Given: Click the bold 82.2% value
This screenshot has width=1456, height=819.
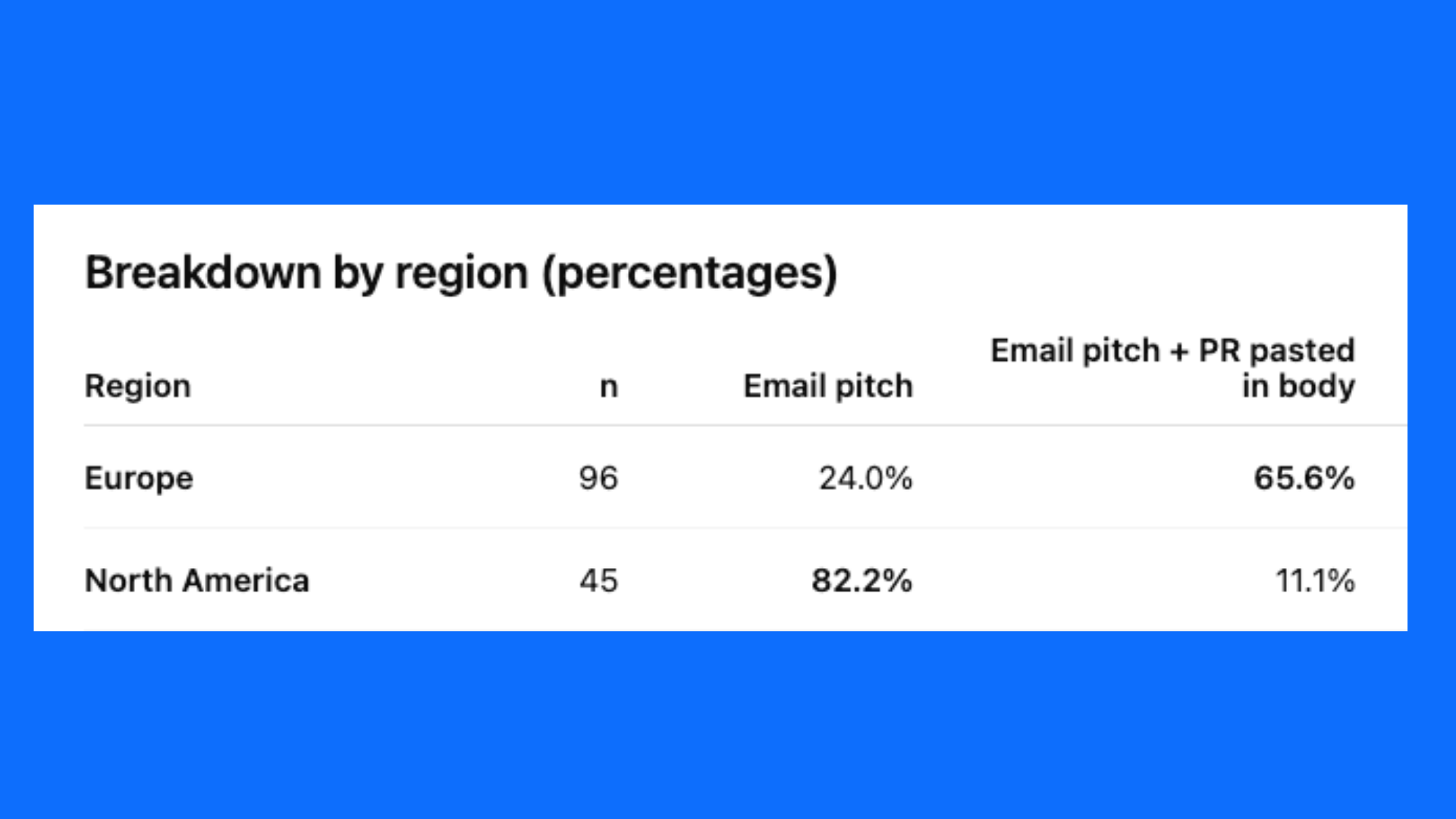Looking at the screenshot, I should point(861,581).
